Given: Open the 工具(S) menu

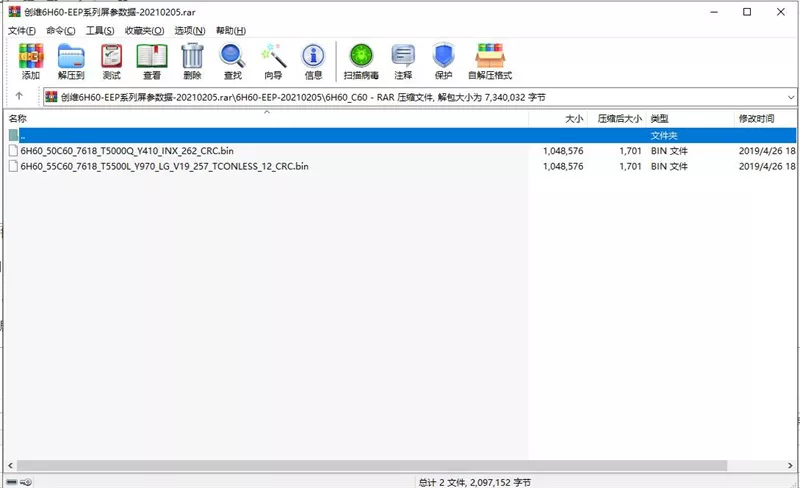Looking at the screenshot, I should 100,31.
